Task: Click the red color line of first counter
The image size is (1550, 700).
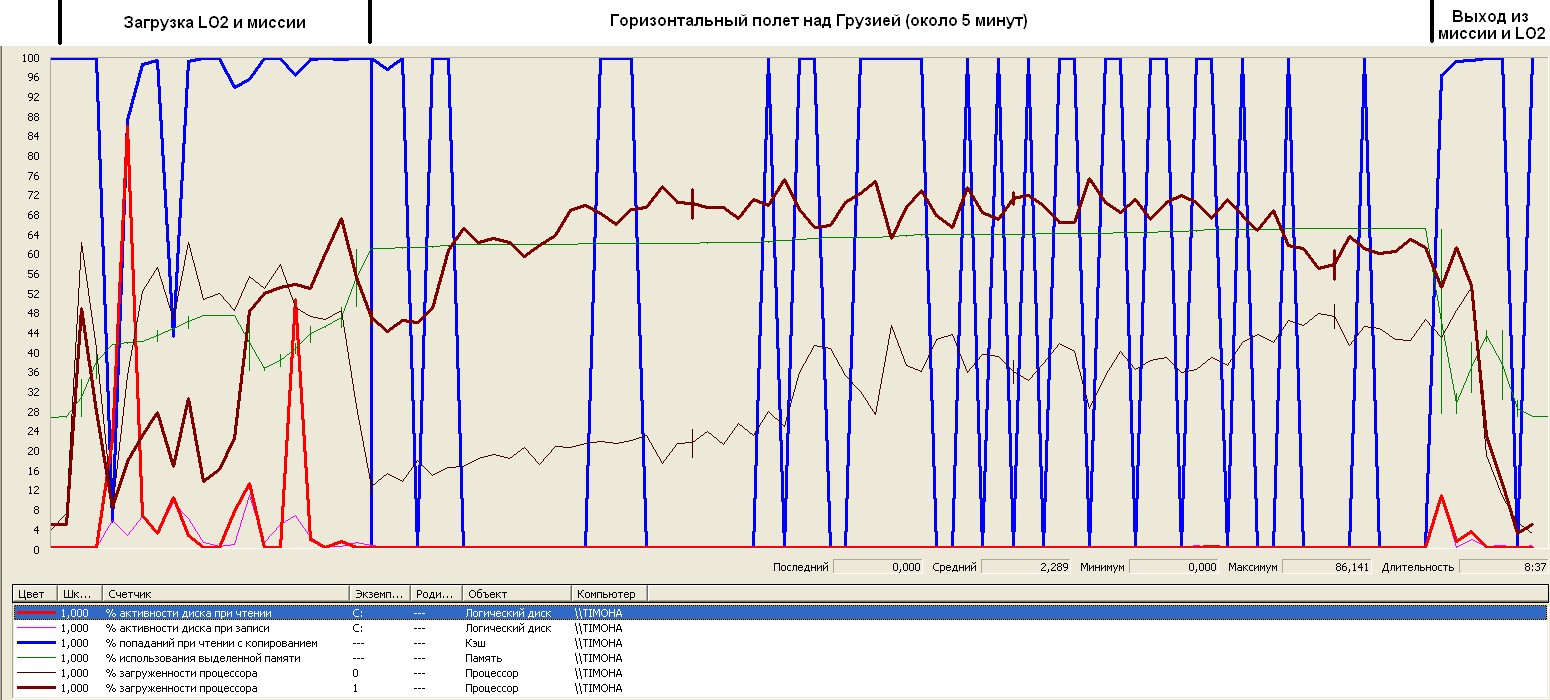Action: tap(33, 613)
